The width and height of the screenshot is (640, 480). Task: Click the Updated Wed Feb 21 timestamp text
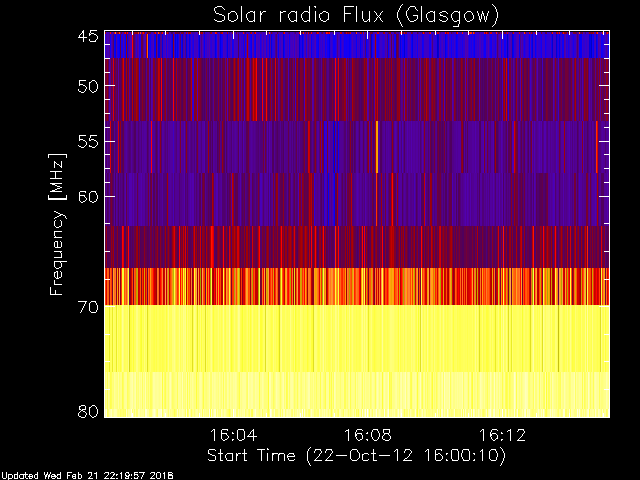(x=87, y=476)
